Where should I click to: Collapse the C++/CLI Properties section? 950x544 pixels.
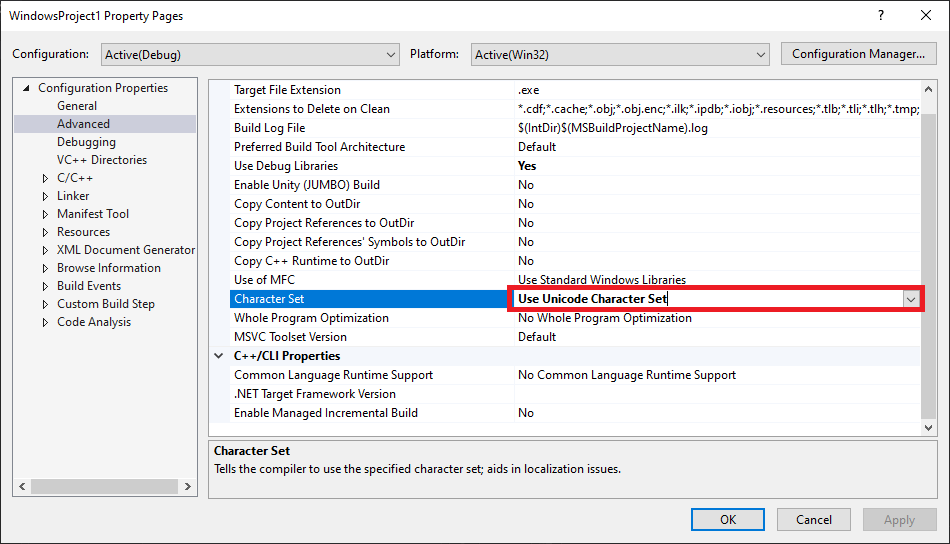[x=219, y=356]
